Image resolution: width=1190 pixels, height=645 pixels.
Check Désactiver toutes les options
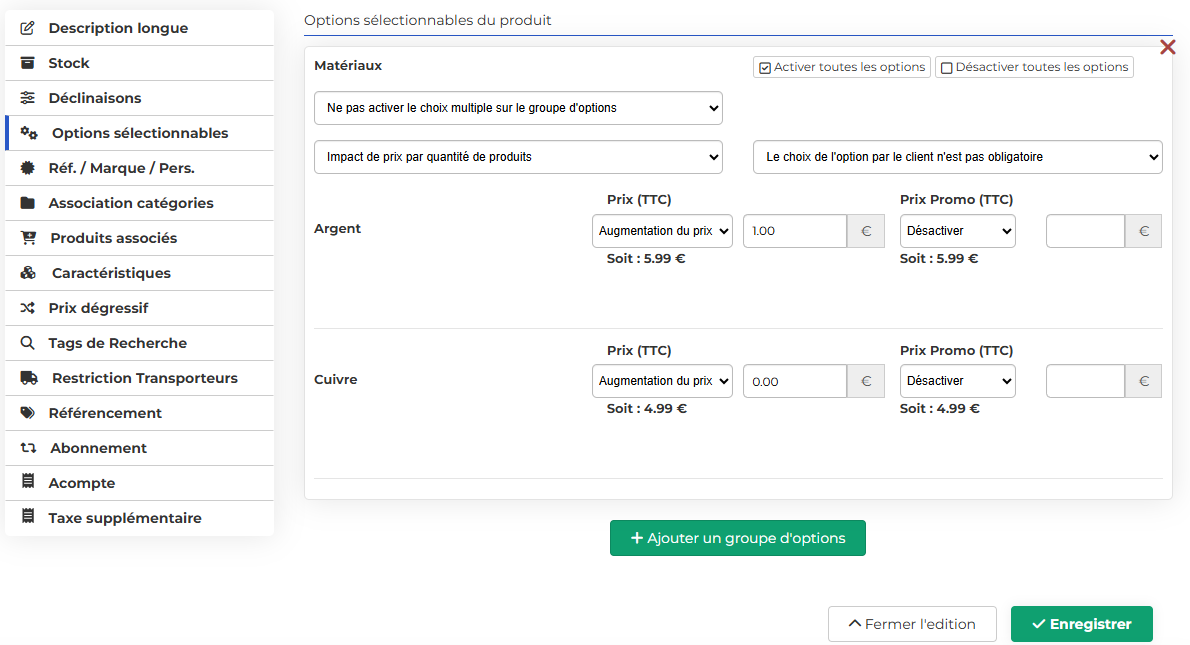(x=946, y=68)
